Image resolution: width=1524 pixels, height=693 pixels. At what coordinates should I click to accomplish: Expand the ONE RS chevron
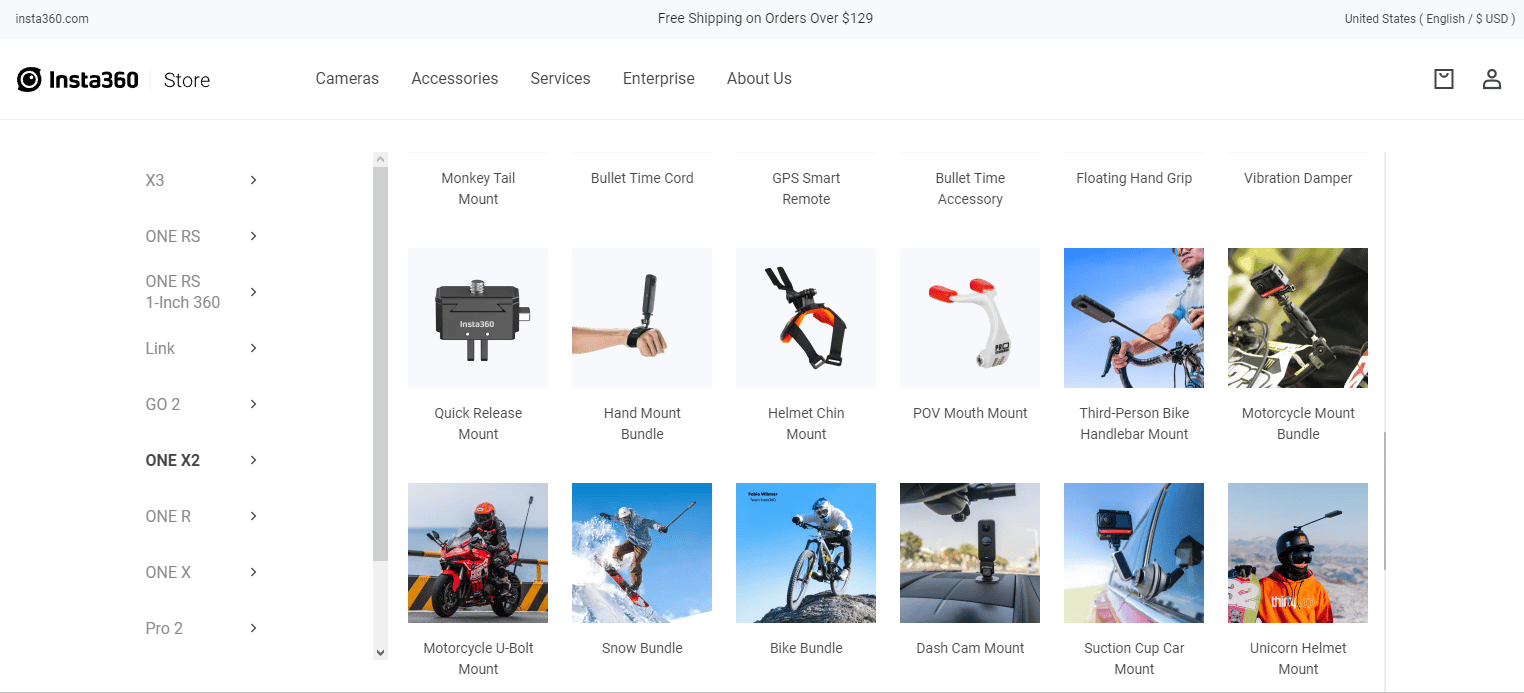[253, 236]
